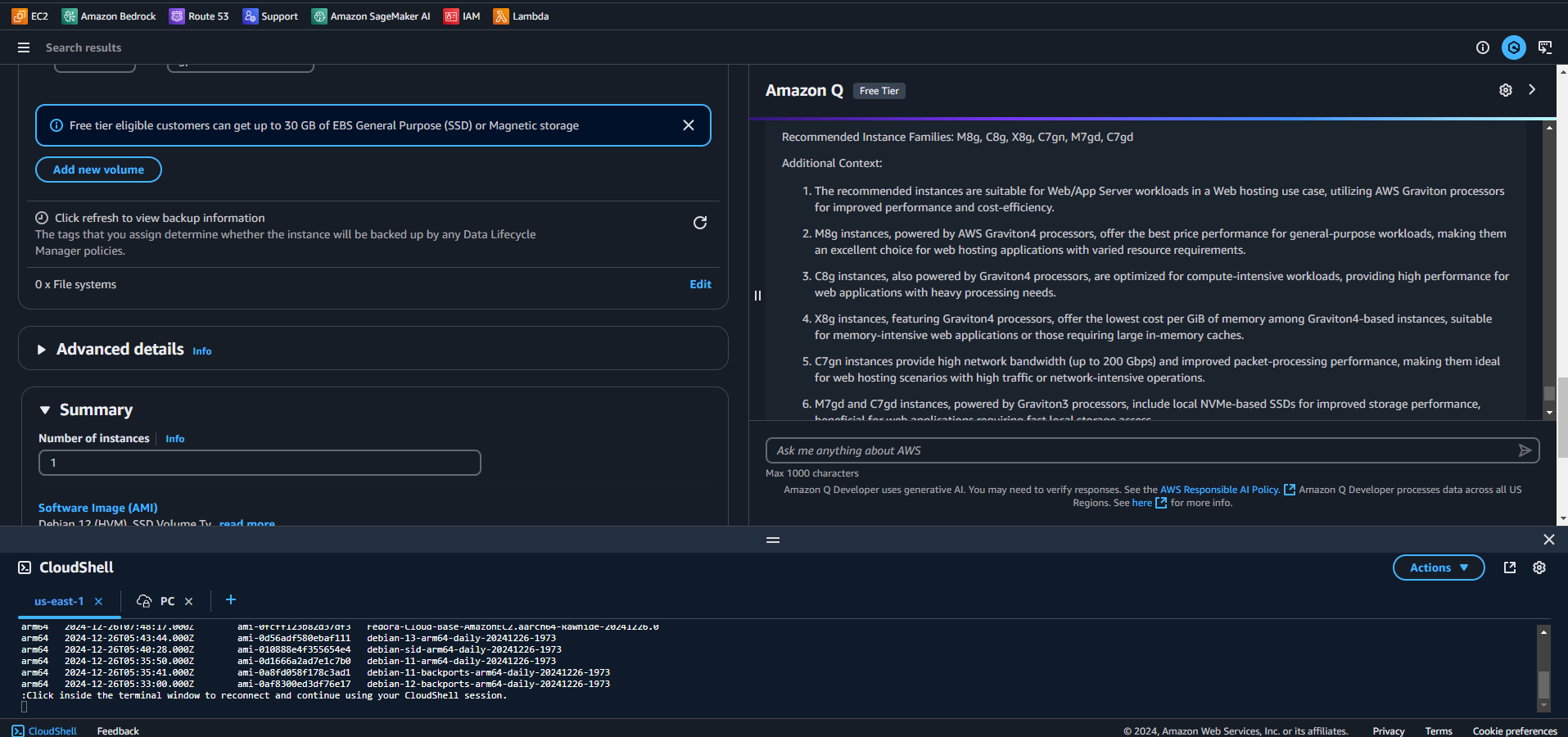Open the Route 53 shortcut
Image resolution: width=1568 pixels, height=737 pixels.
point(199,16)
